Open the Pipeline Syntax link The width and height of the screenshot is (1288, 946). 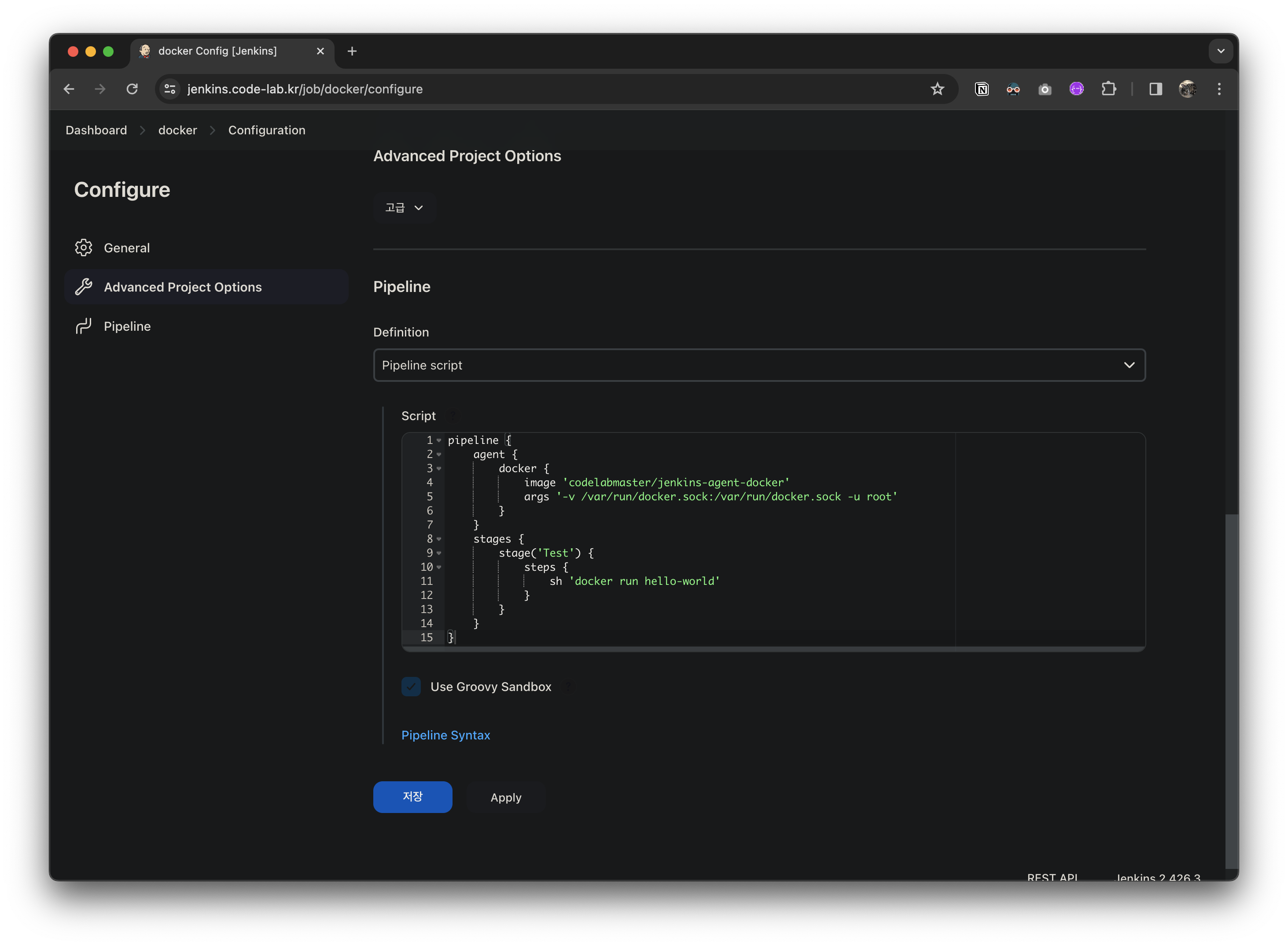[x=446, y=735]
